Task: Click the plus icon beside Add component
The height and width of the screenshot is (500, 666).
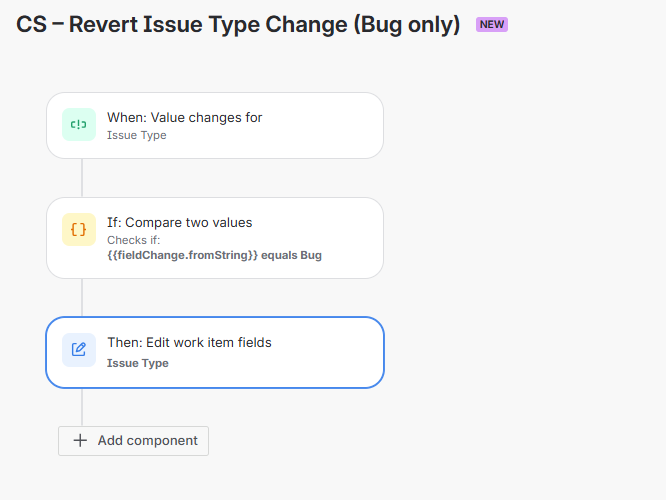Action: pyautogui.click(x=80, y=441)
